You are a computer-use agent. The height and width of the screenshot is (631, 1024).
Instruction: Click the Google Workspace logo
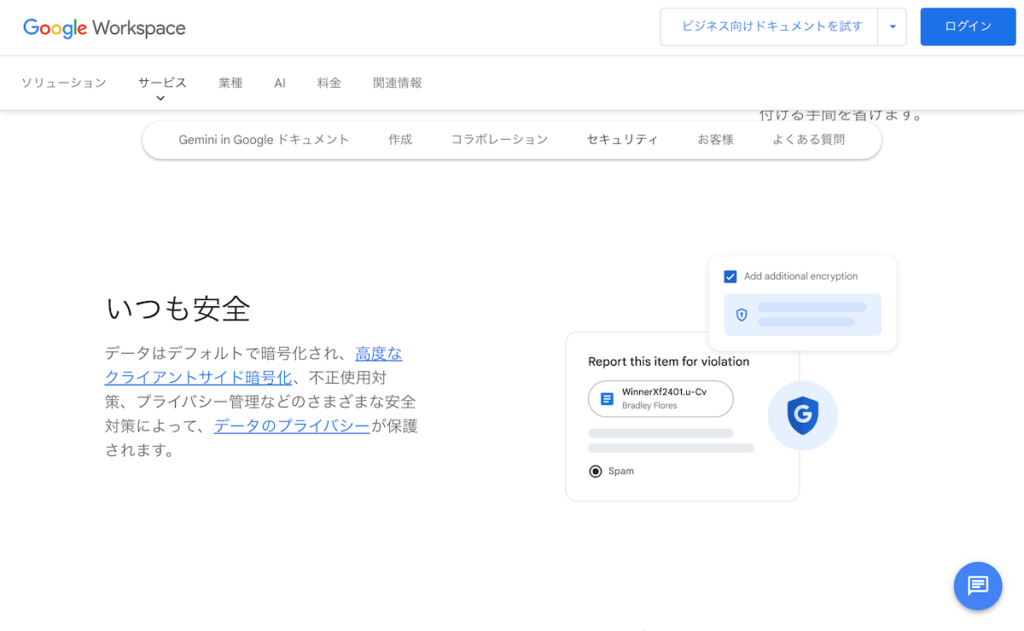click(x=104, y=27)
